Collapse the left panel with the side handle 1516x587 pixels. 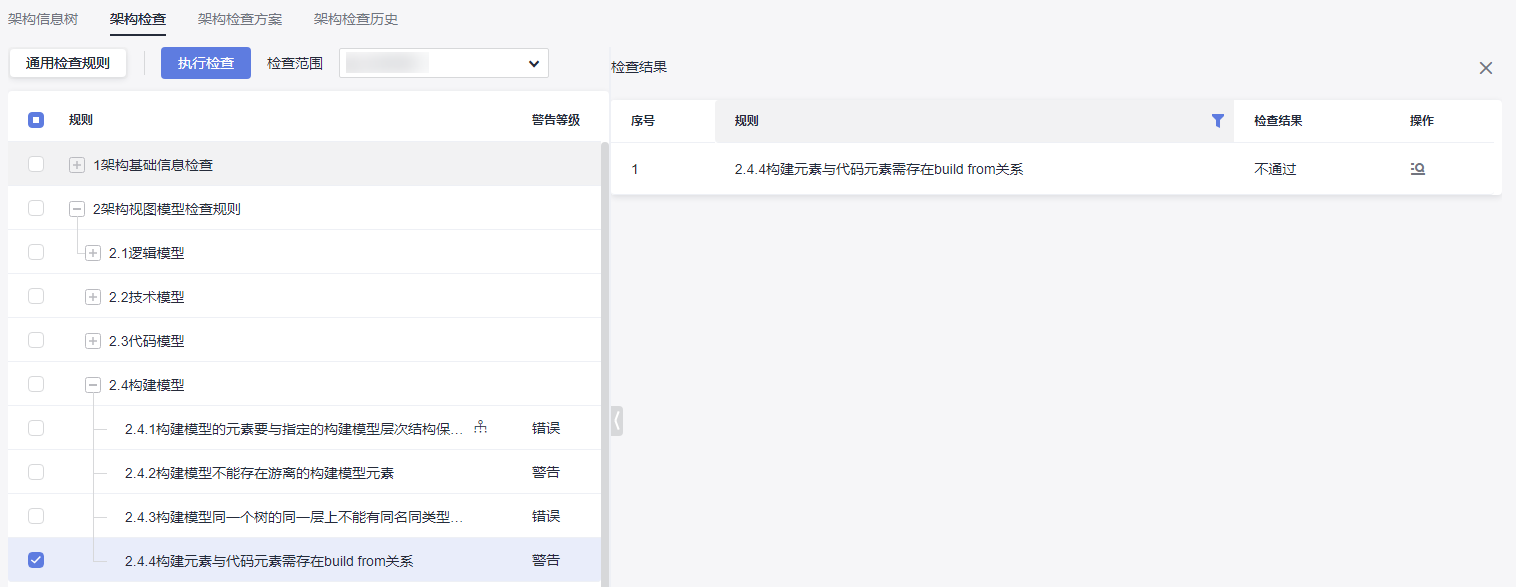(x=617, y=421)
